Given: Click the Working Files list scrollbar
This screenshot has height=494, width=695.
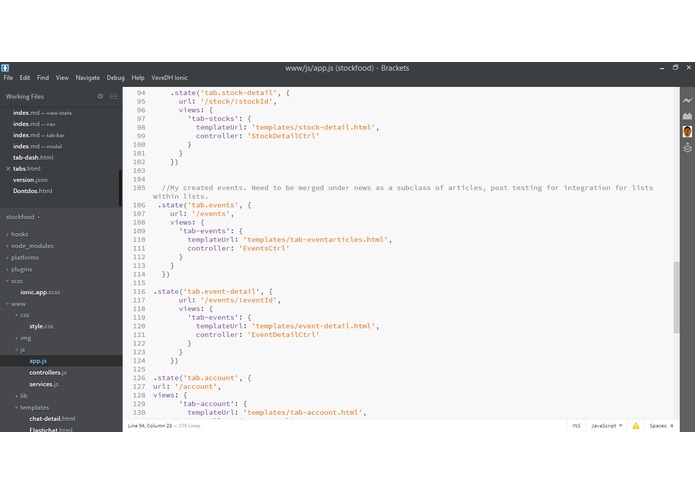Looking at the screenshot, I should pos(120,188).
